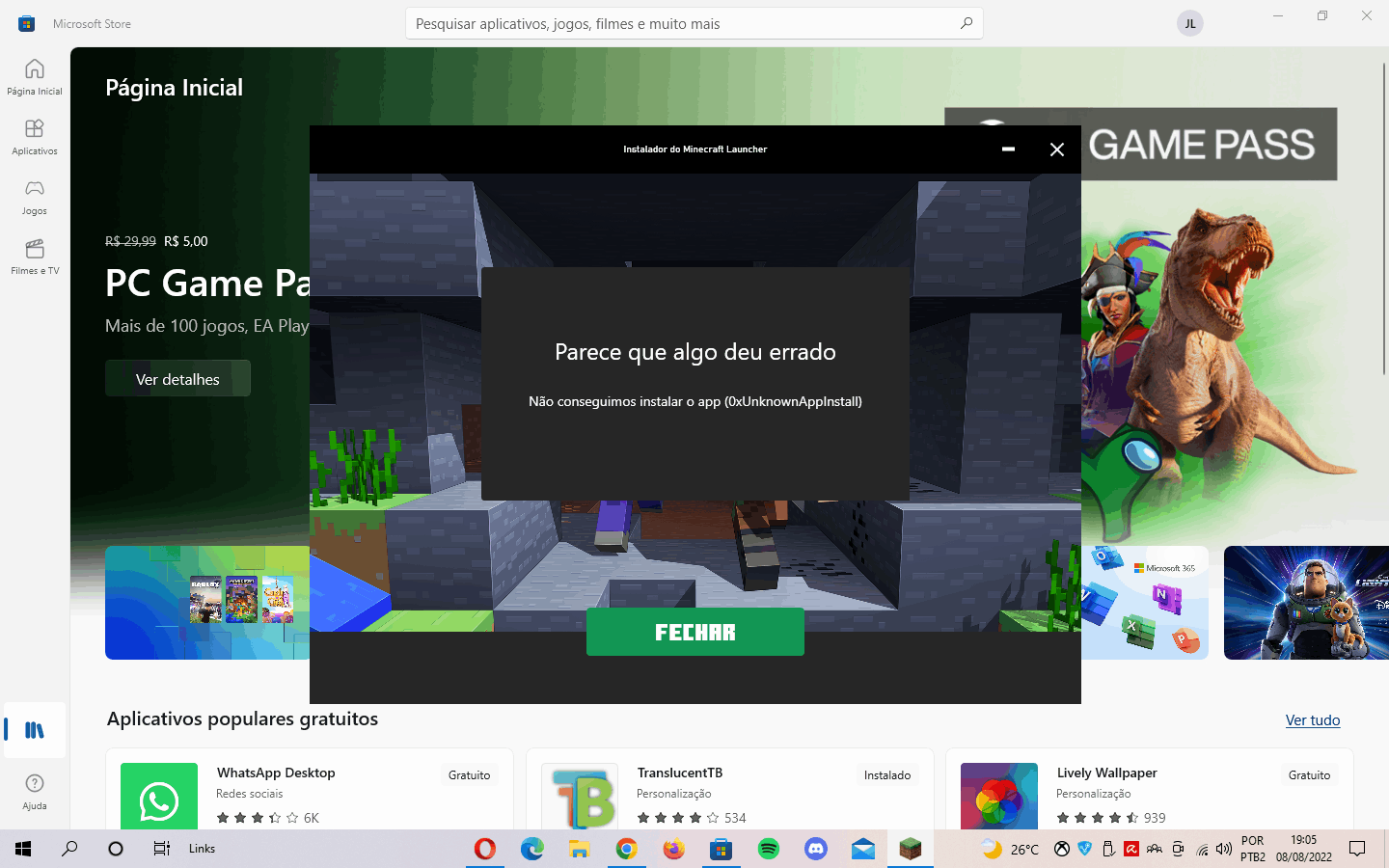Open Task View on the taskbar
The width and height of the screenshot is (1389, 868).
[162, 849]
